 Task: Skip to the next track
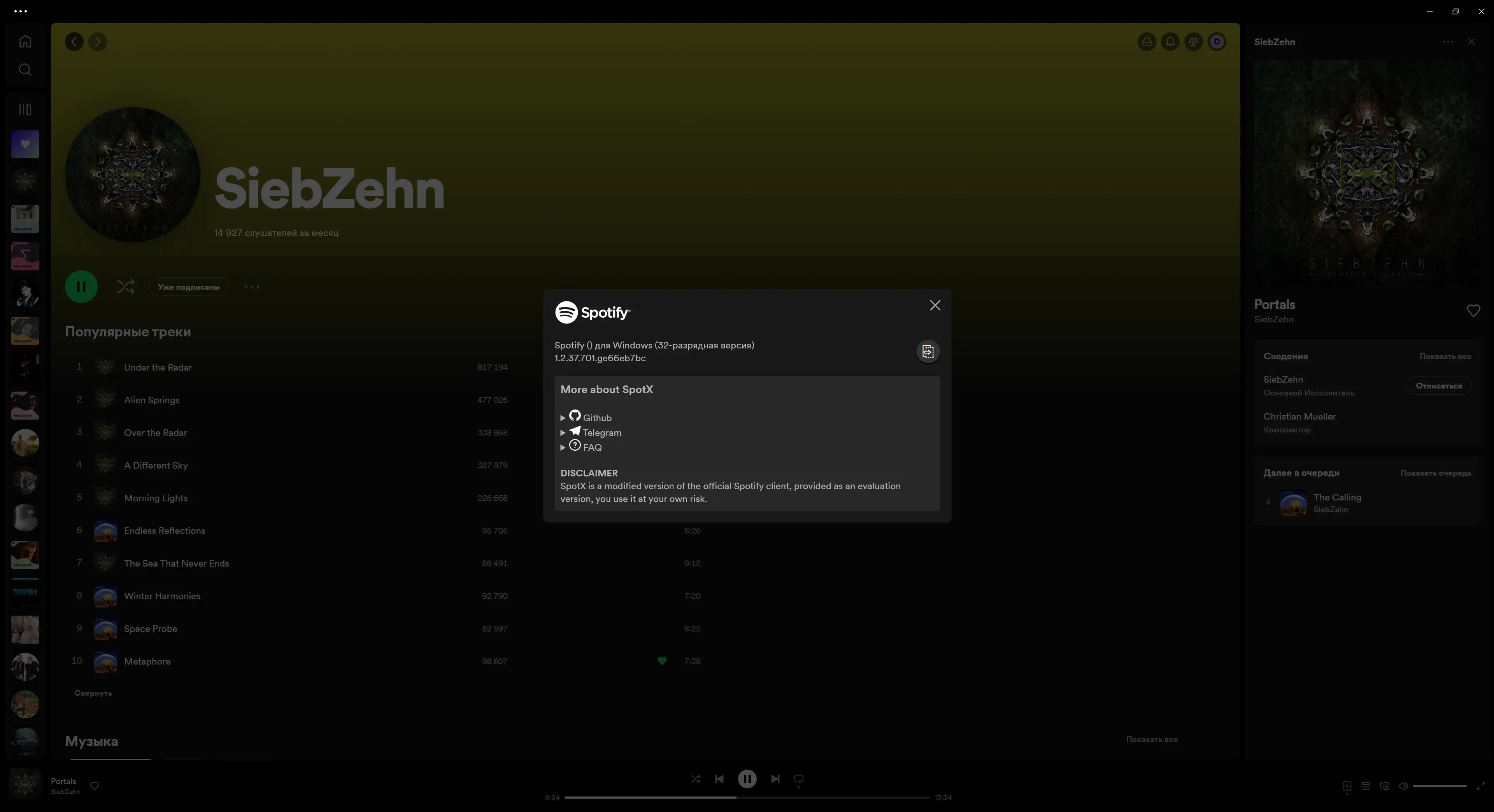point(775,779)
